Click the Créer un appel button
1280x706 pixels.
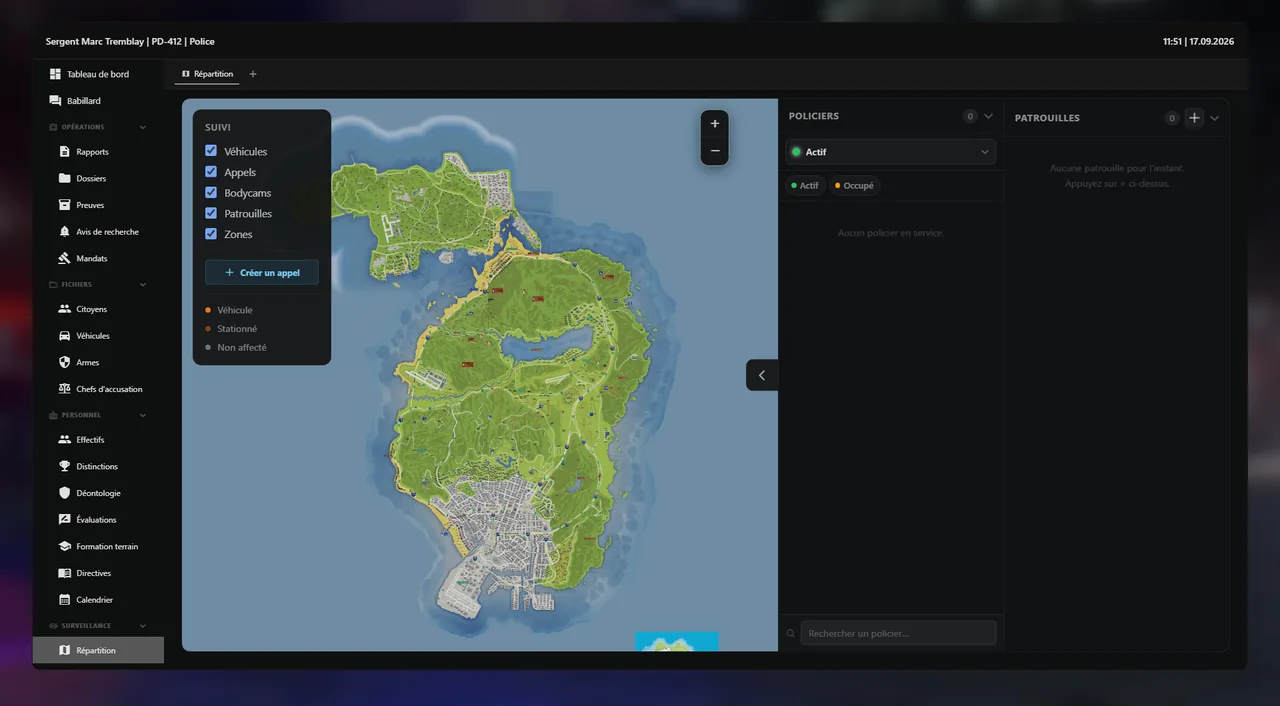click(262, 272)
